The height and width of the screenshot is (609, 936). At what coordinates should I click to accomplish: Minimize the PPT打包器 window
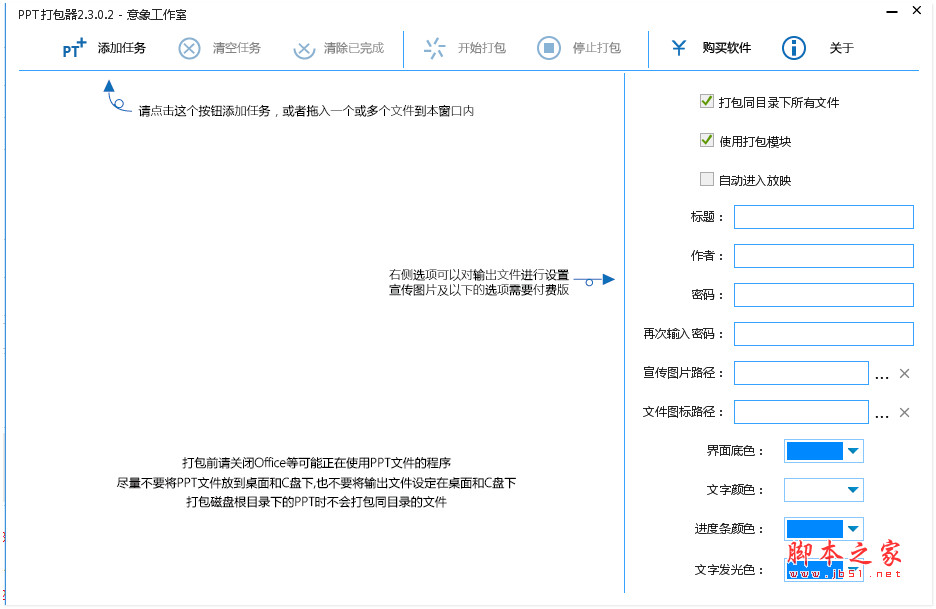[892, 11]
